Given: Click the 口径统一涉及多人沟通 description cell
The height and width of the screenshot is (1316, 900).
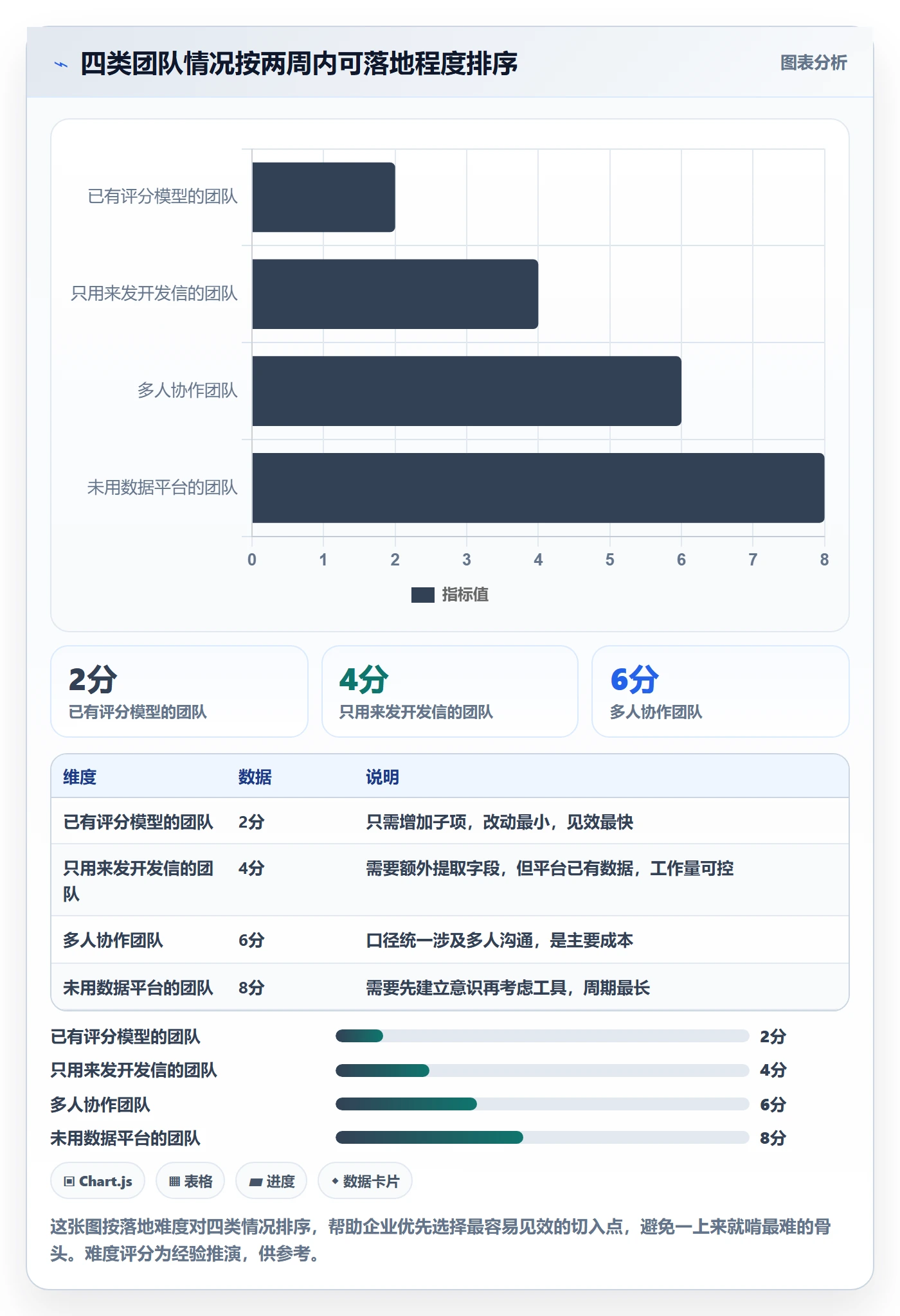Looking at the screenshot, I should tap(500, 940).
